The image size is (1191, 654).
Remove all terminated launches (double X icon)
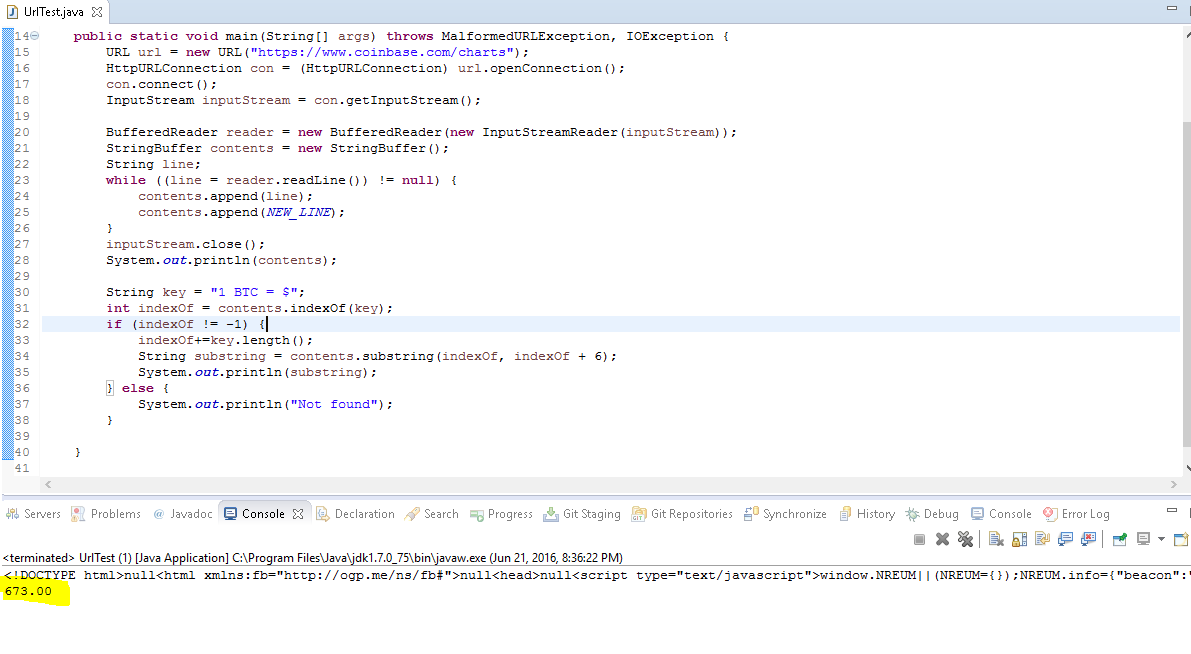[x=965, y=539]
